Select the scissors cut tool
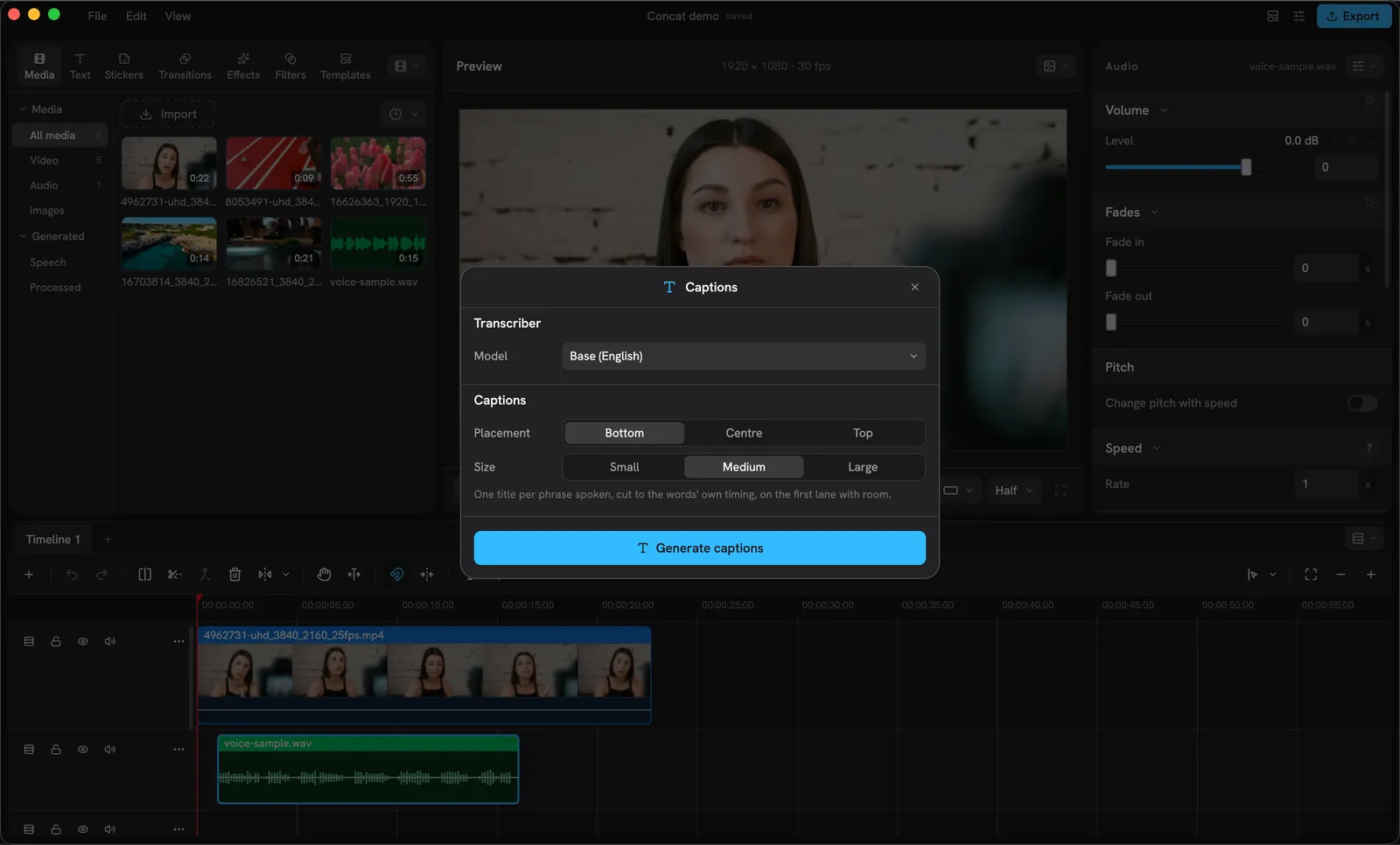This screenshot has width=1400, height=845. [x=175, y=575]
